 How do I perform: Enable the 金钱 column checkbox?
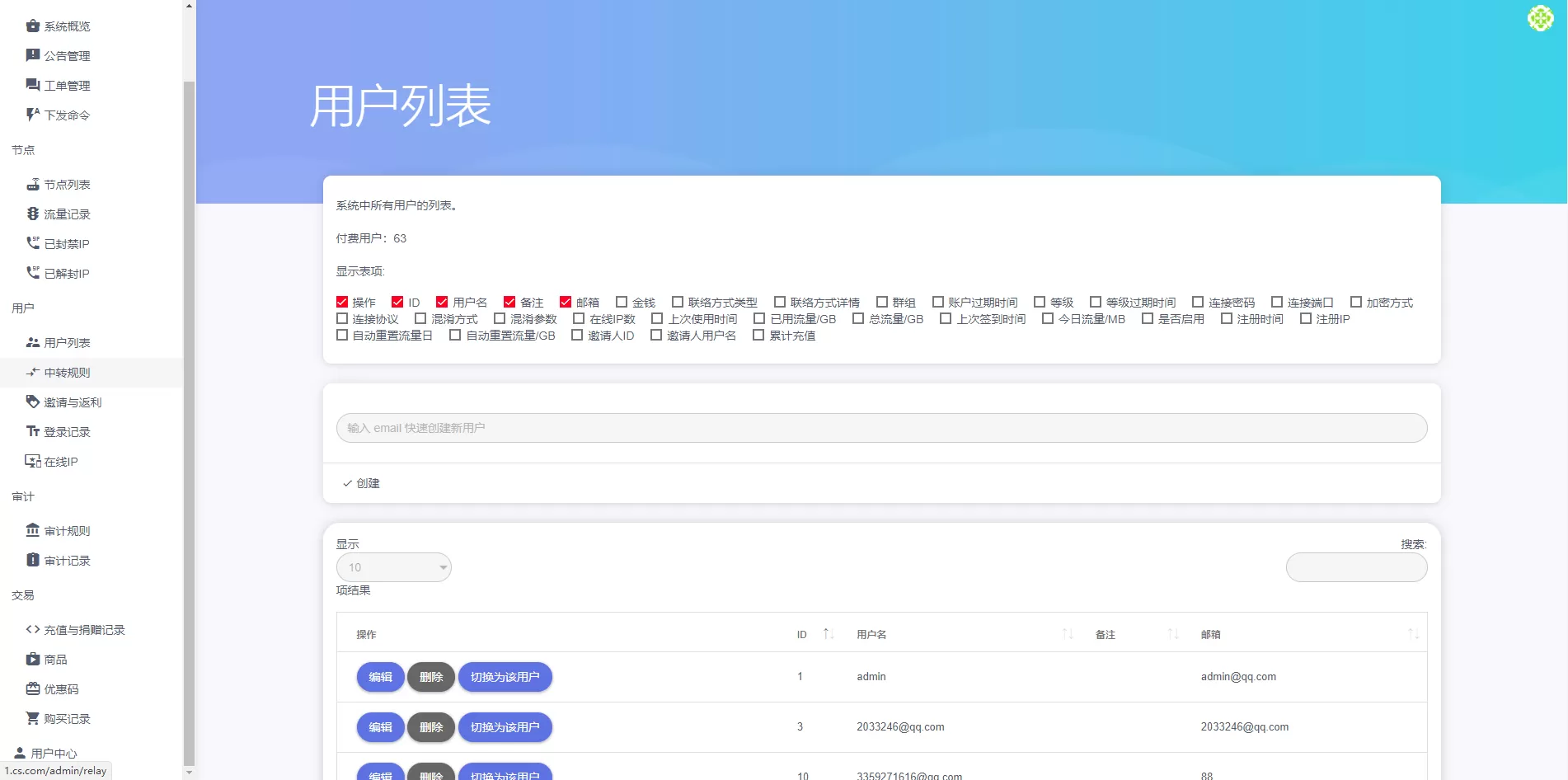pos(622,303)
